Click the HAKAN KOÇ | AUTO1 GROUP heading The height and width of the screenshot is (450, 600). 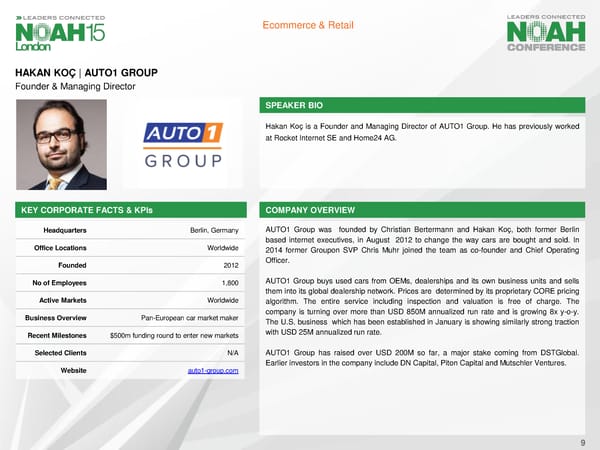85,74
